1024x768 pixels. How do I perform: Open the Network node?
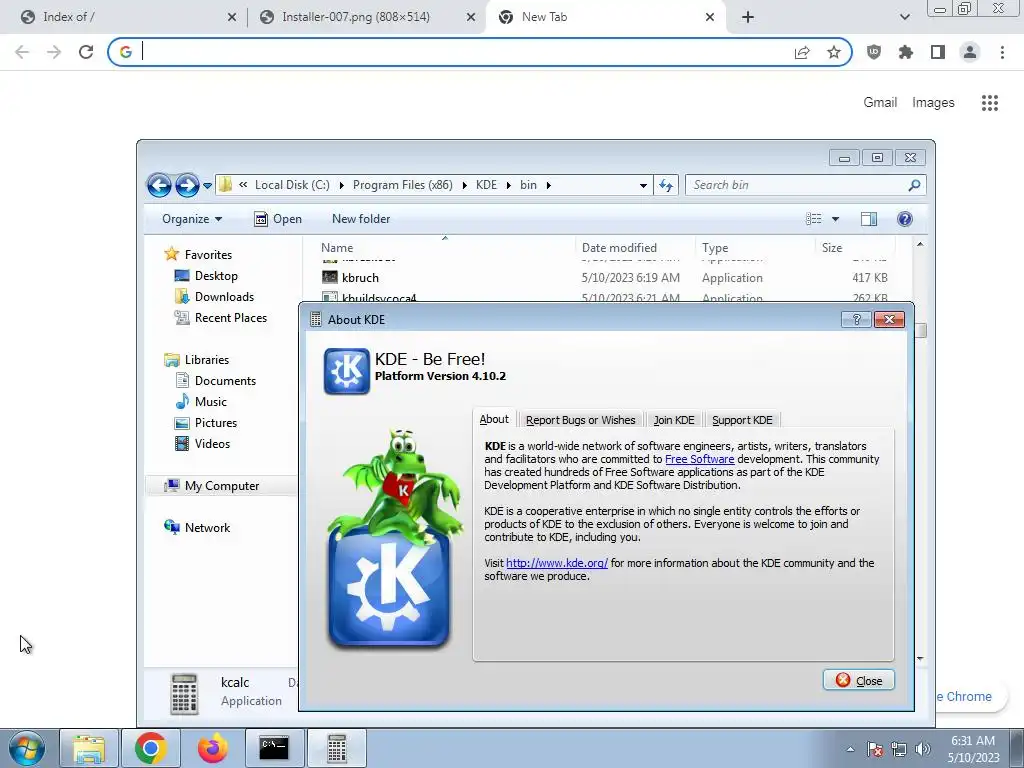[207, 528]
